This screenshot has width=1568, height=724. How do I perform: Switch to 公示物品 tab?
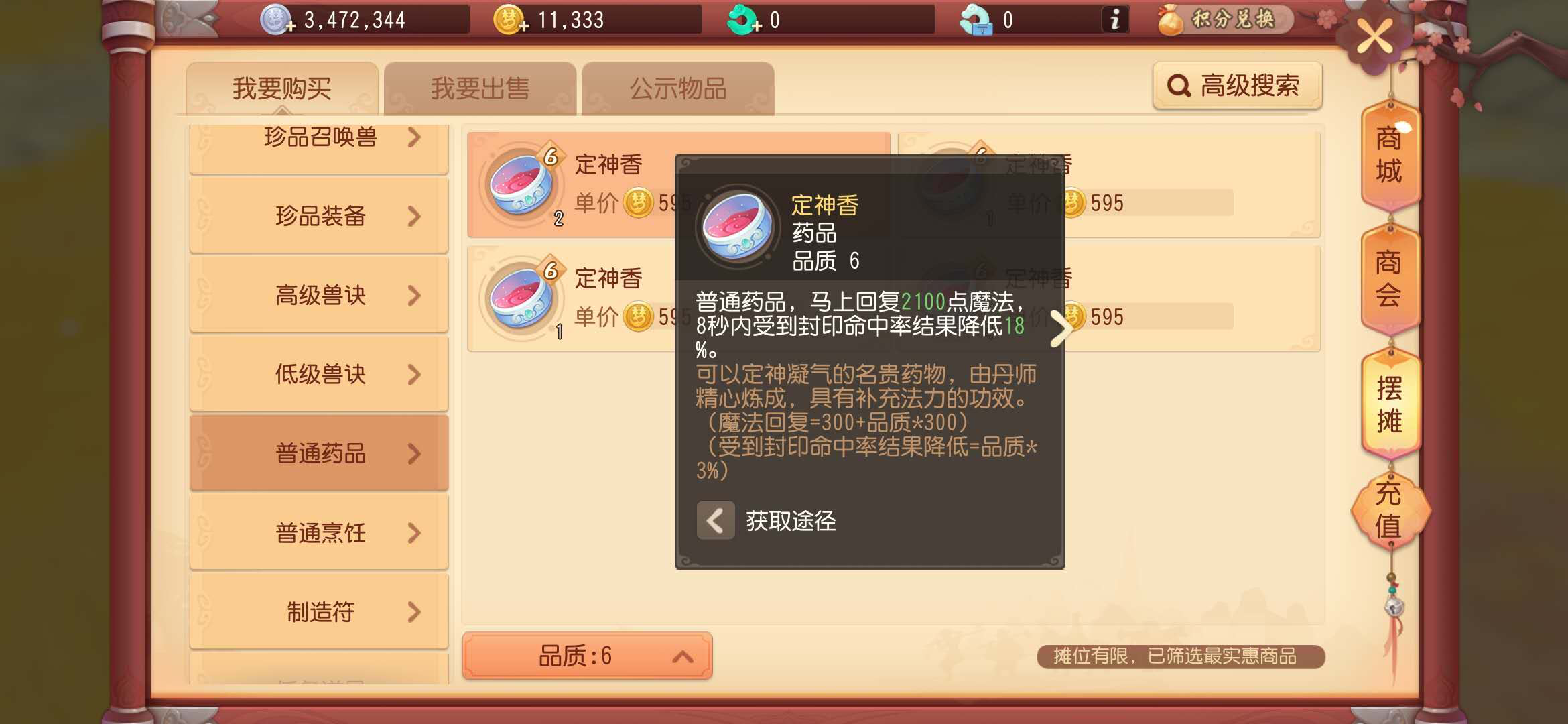tap(677, 88)
